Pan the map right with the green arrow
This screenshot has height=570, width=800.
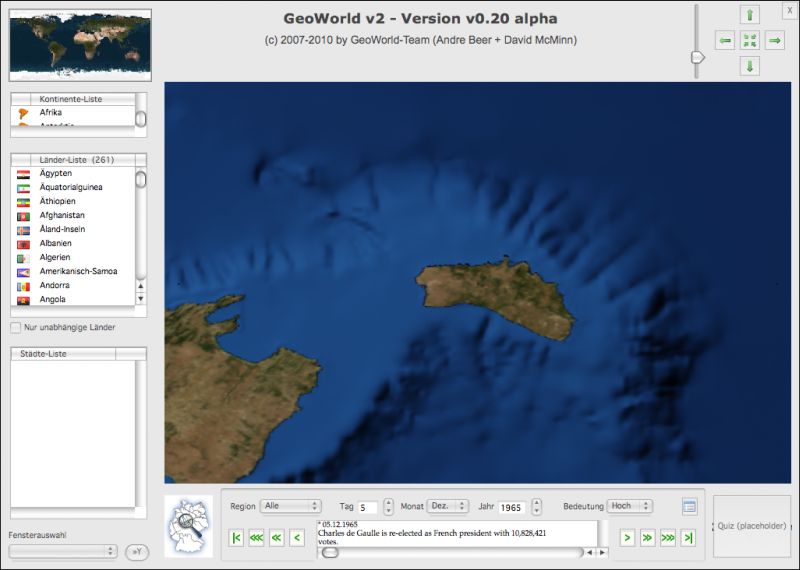coord(774,40)
